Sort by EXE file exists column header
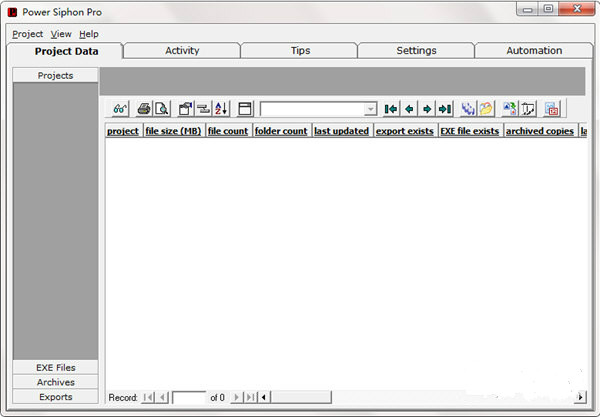 (470, 131)
